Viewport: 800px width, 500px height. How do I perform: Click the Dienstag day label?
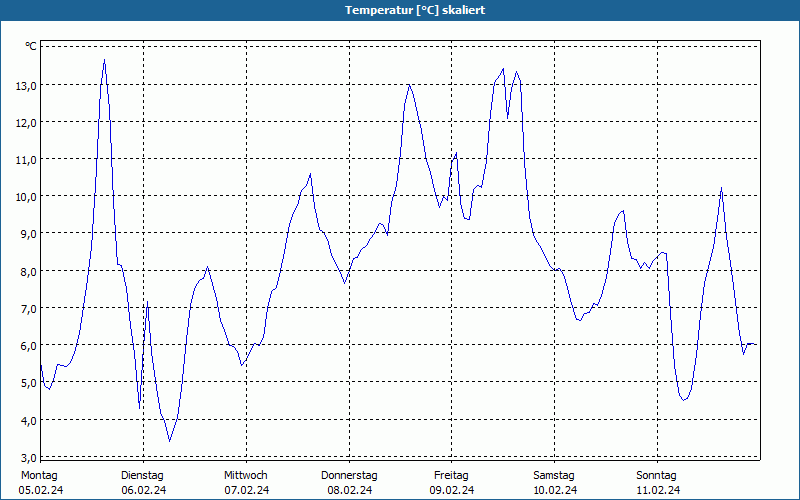pos(142,476)
